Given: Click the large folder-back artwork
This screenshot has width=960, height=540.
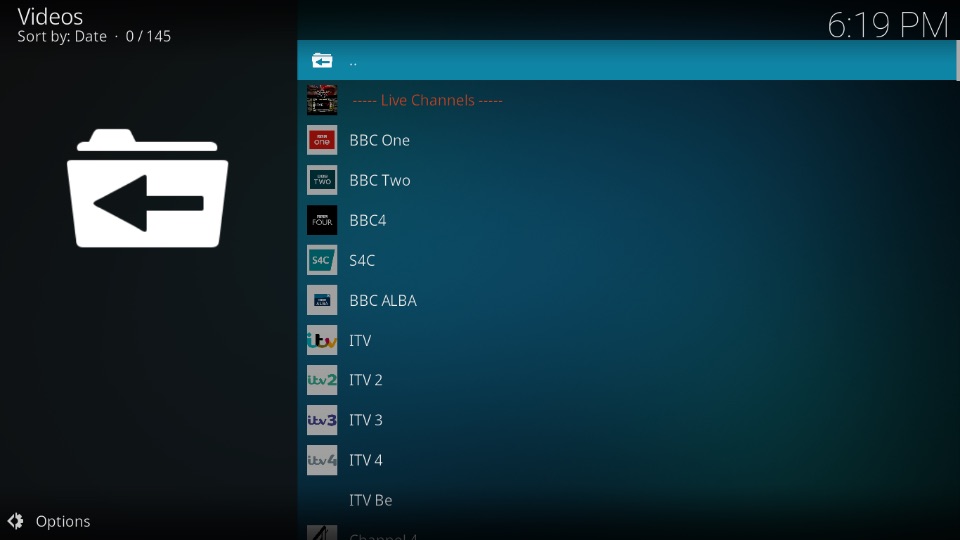Looking at the screenshot, I should 148,189.
